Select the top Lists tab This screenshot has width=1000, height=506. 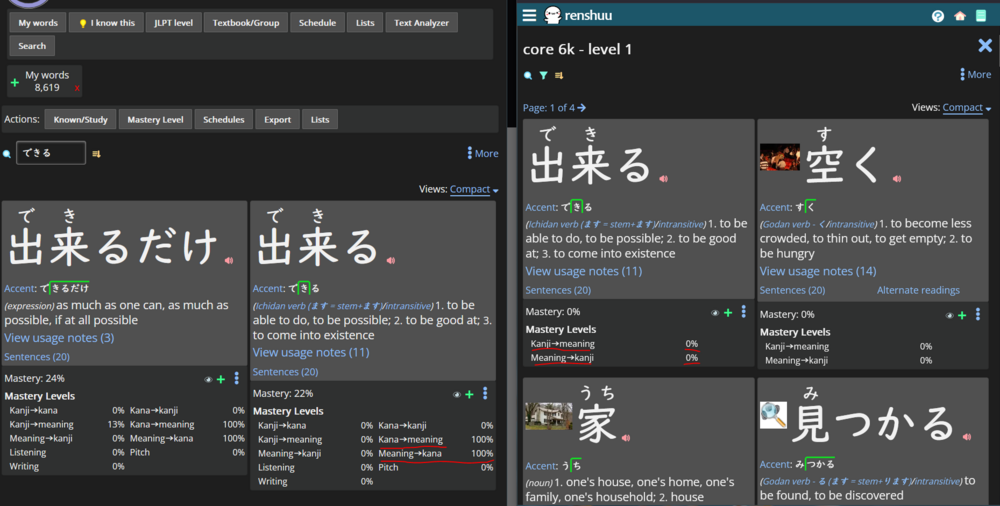click(365, 22)
